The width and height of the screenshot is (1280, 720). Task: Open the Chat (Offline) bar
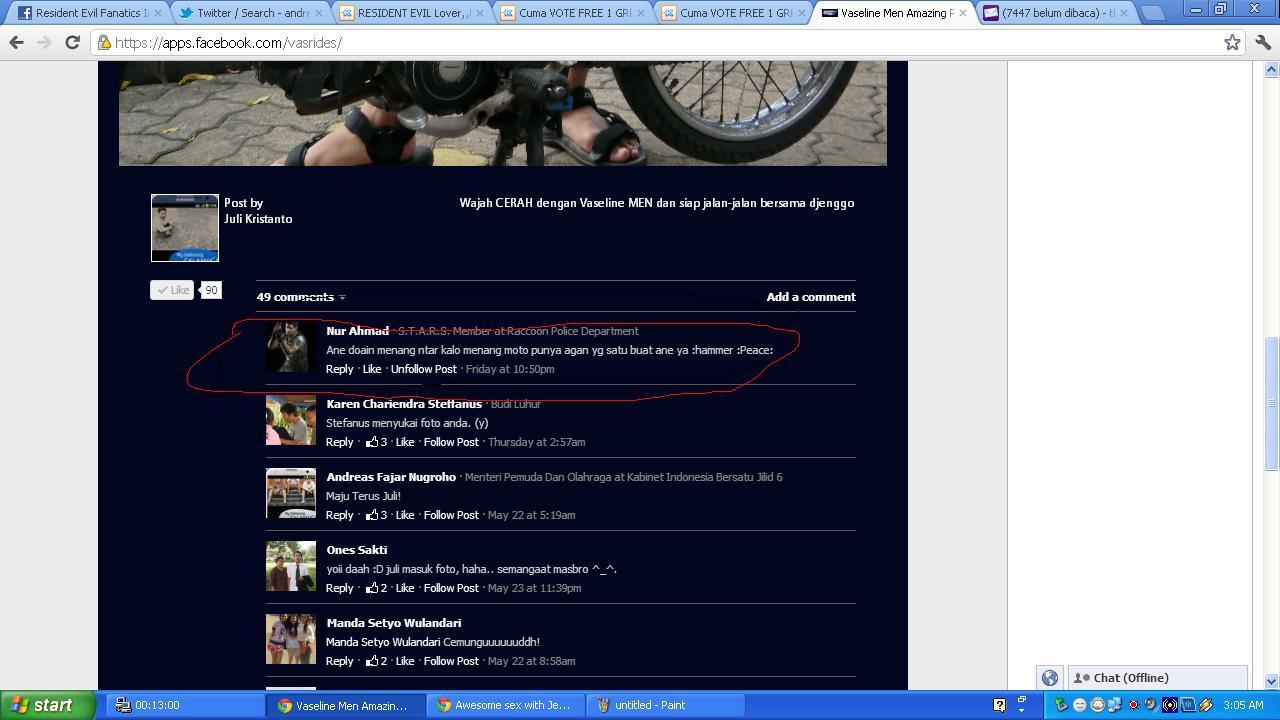1157,678
